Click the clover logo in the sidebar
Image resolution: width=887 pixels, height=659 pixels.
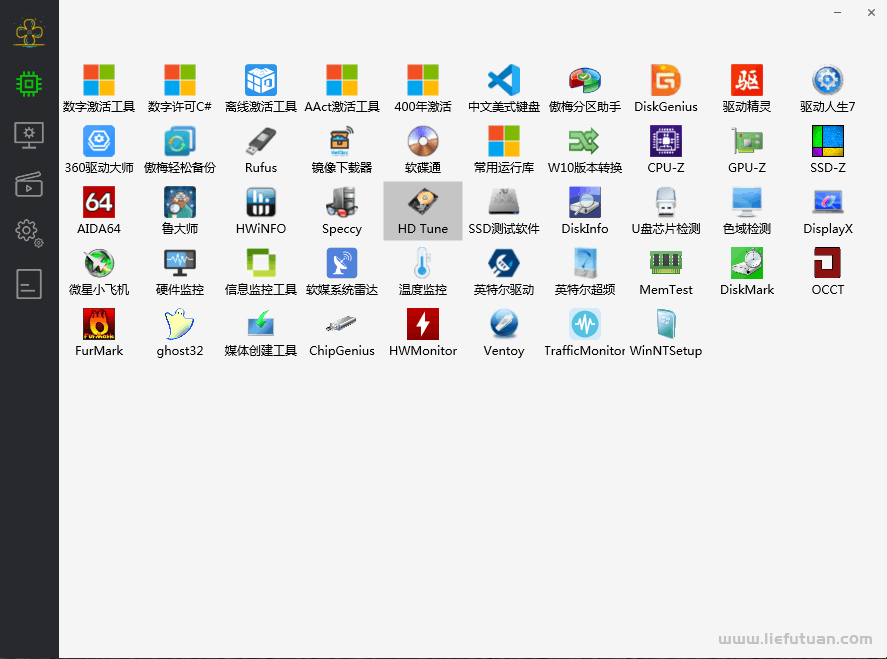29,32
